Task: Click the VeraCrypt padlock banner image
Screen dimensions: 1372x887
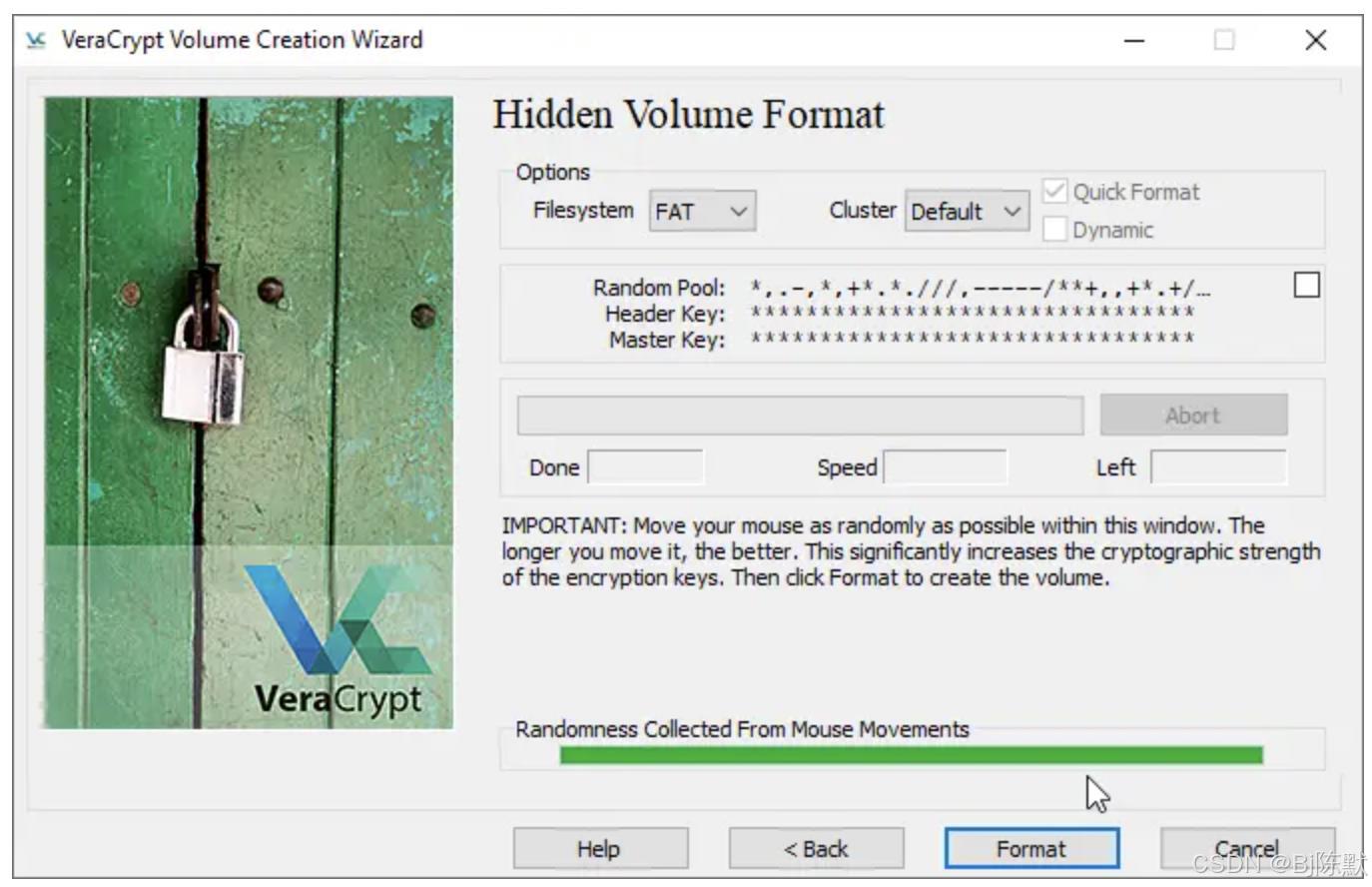Action: tap(249, 413)
